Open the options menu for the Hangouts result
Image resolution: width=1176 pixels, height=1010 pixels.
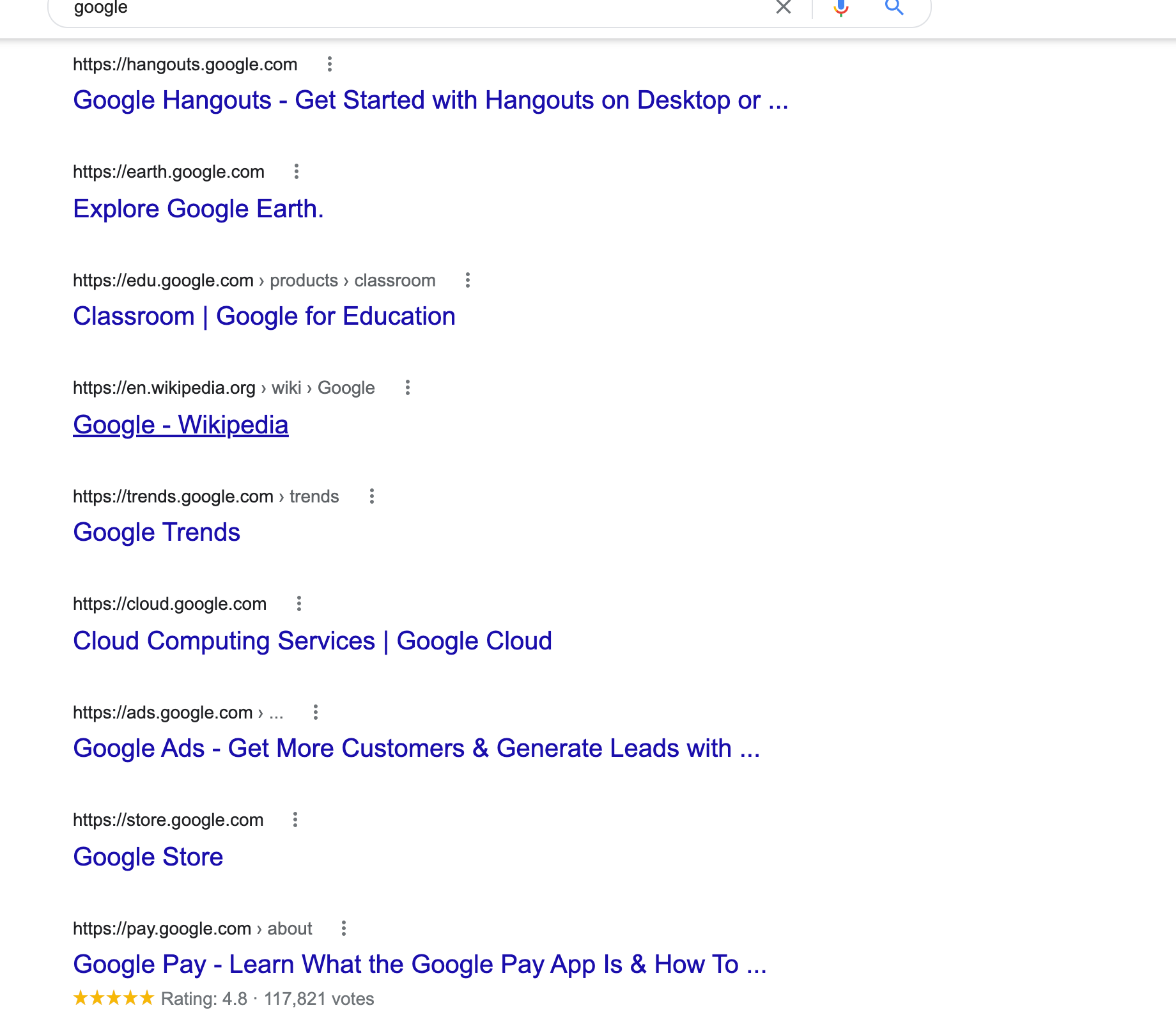point(330,64)
